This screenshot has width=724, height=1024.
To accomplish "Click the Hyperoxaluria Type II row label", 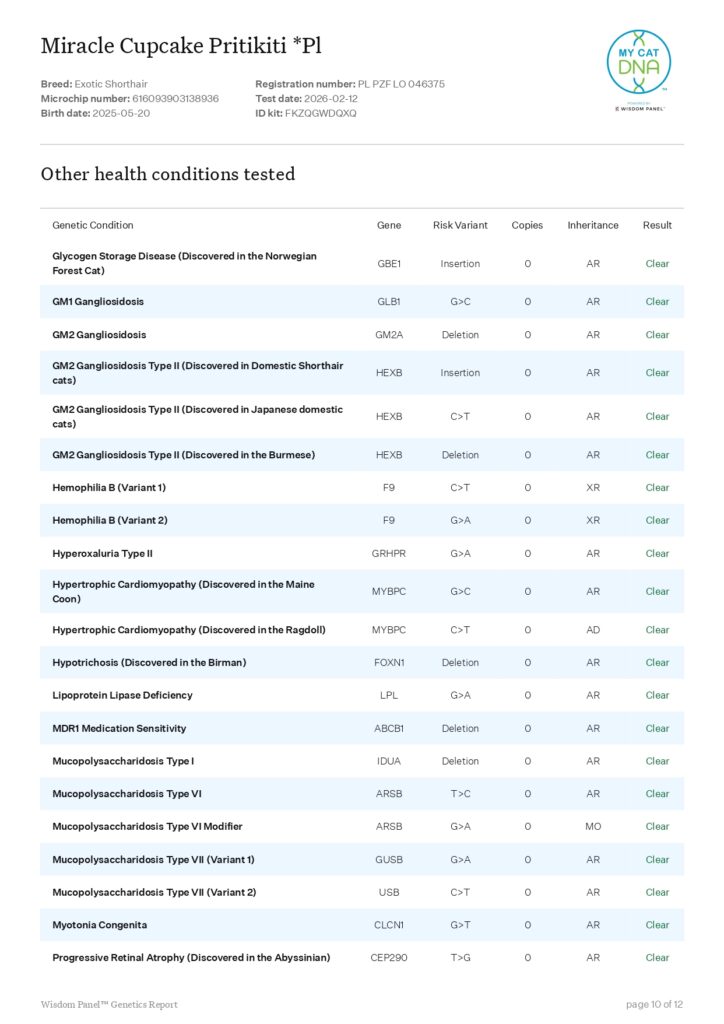I will [x=102, y=553].
